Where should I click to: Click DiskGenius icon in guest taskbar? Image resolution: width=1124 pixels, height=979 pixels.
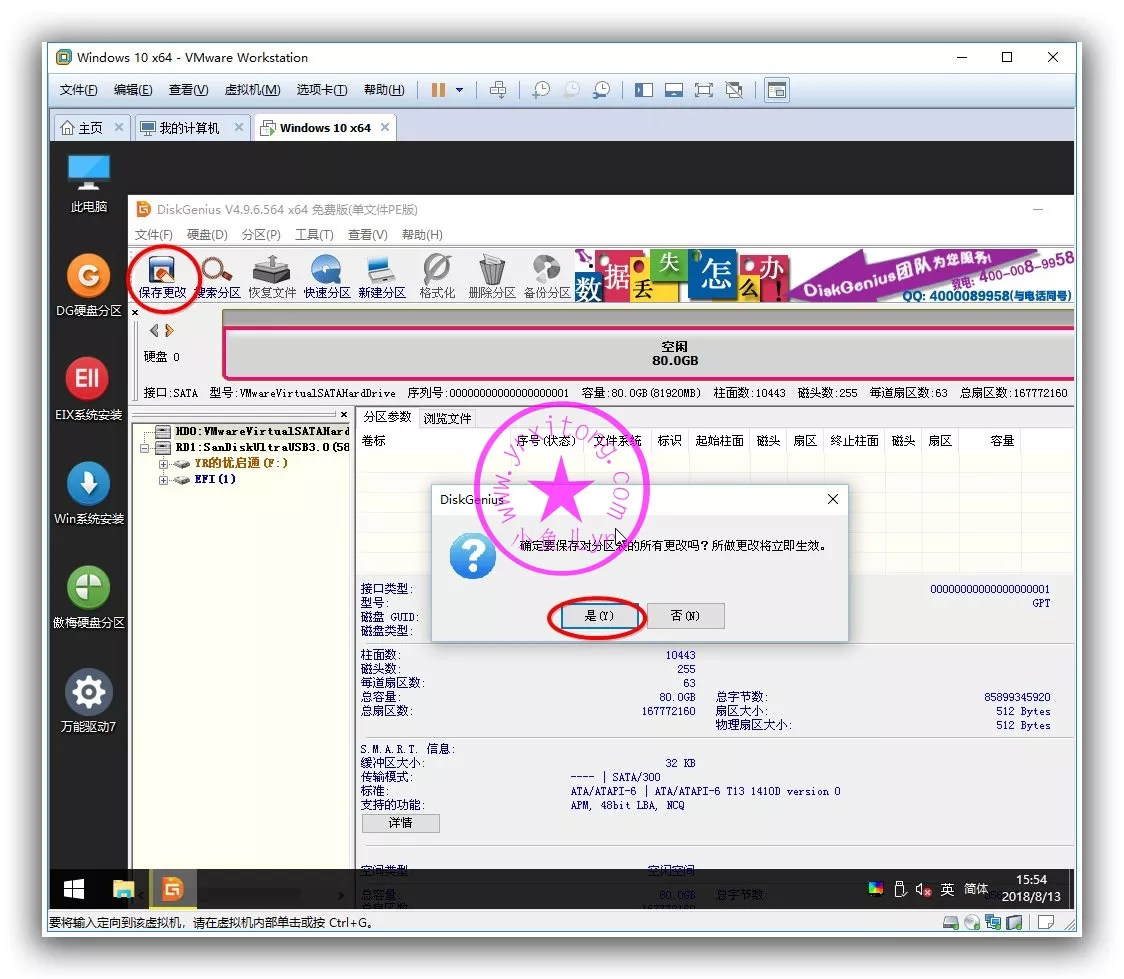(172, 889)
